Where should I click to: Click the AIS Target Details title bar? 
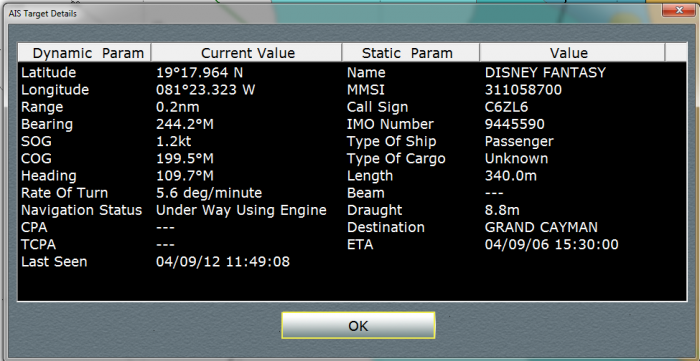click(330, 13)
